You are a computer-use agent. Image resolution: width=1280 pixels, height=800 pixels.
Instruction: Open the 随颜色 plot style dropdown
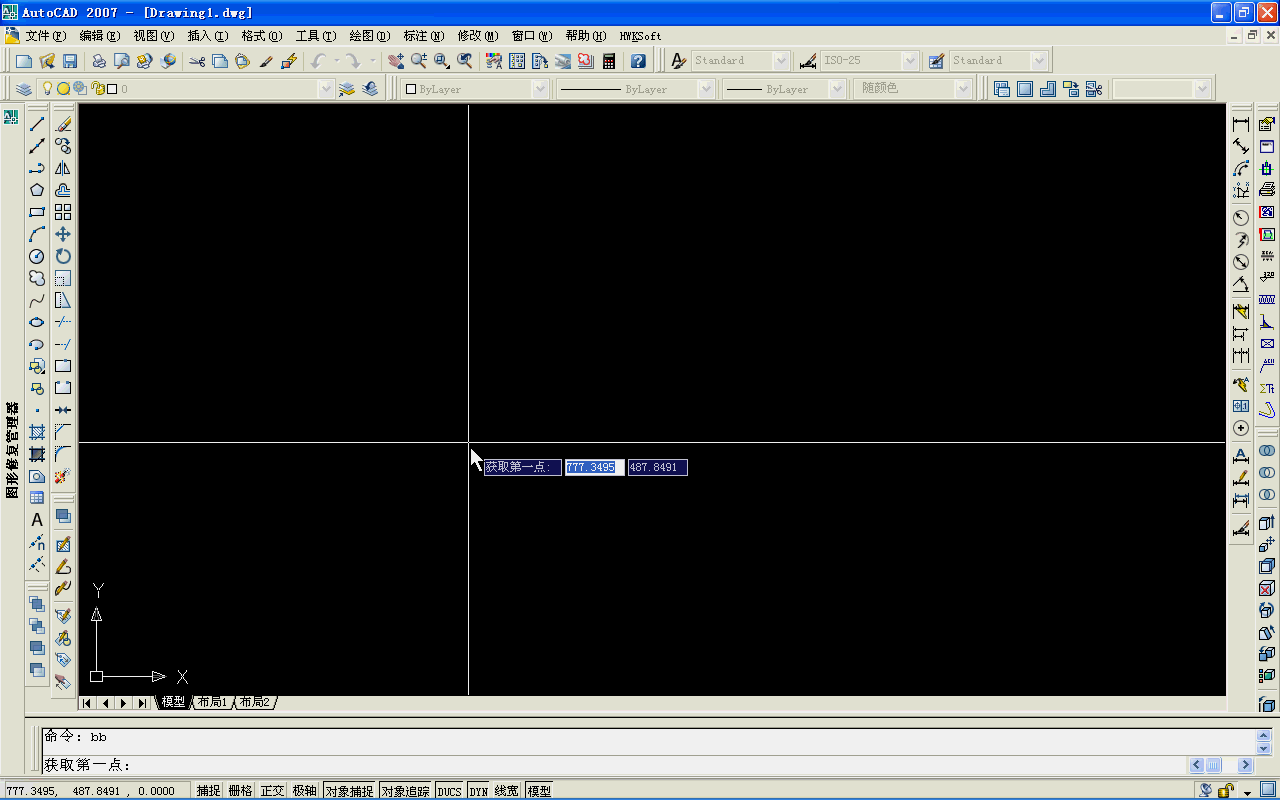(913, 89)
